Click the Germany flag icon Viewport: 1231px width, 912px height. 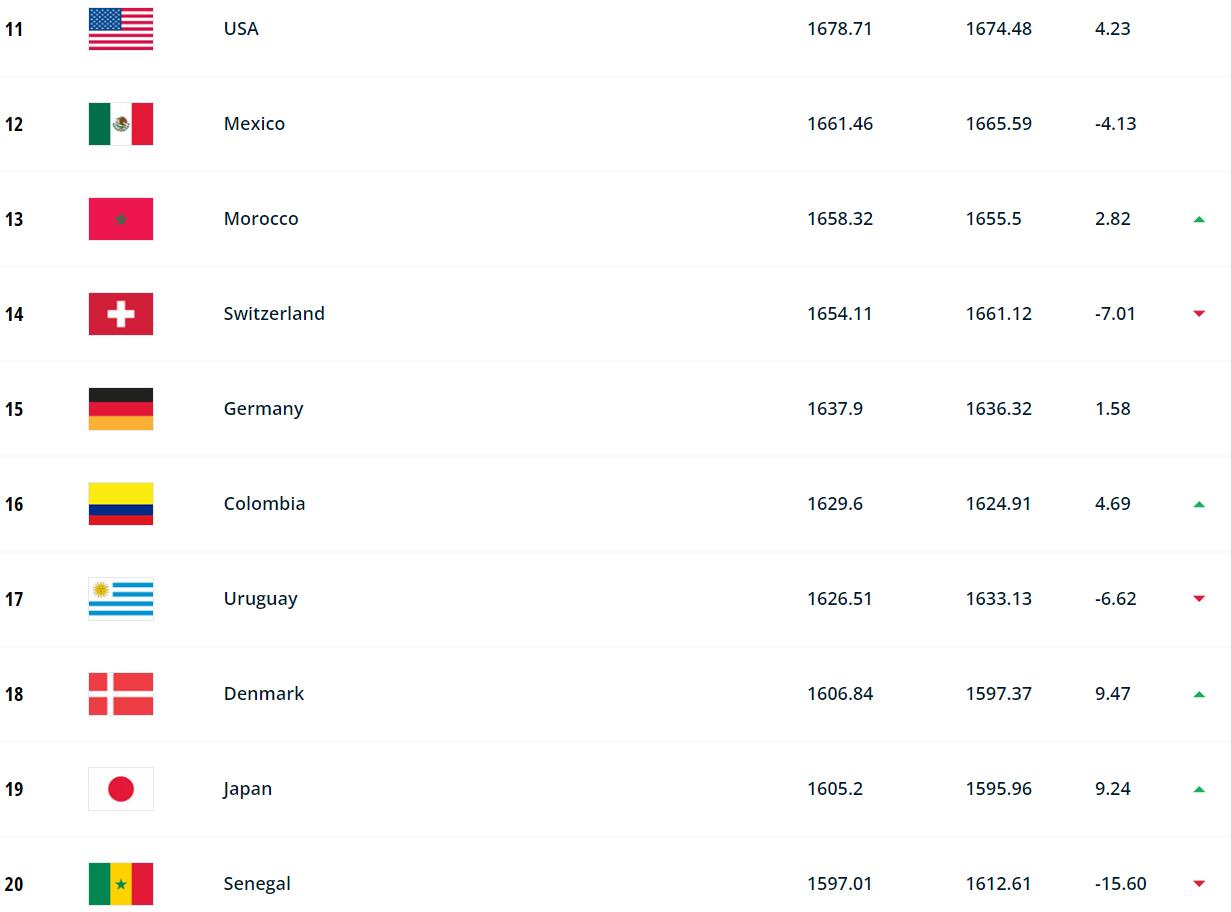pos(121,409)
